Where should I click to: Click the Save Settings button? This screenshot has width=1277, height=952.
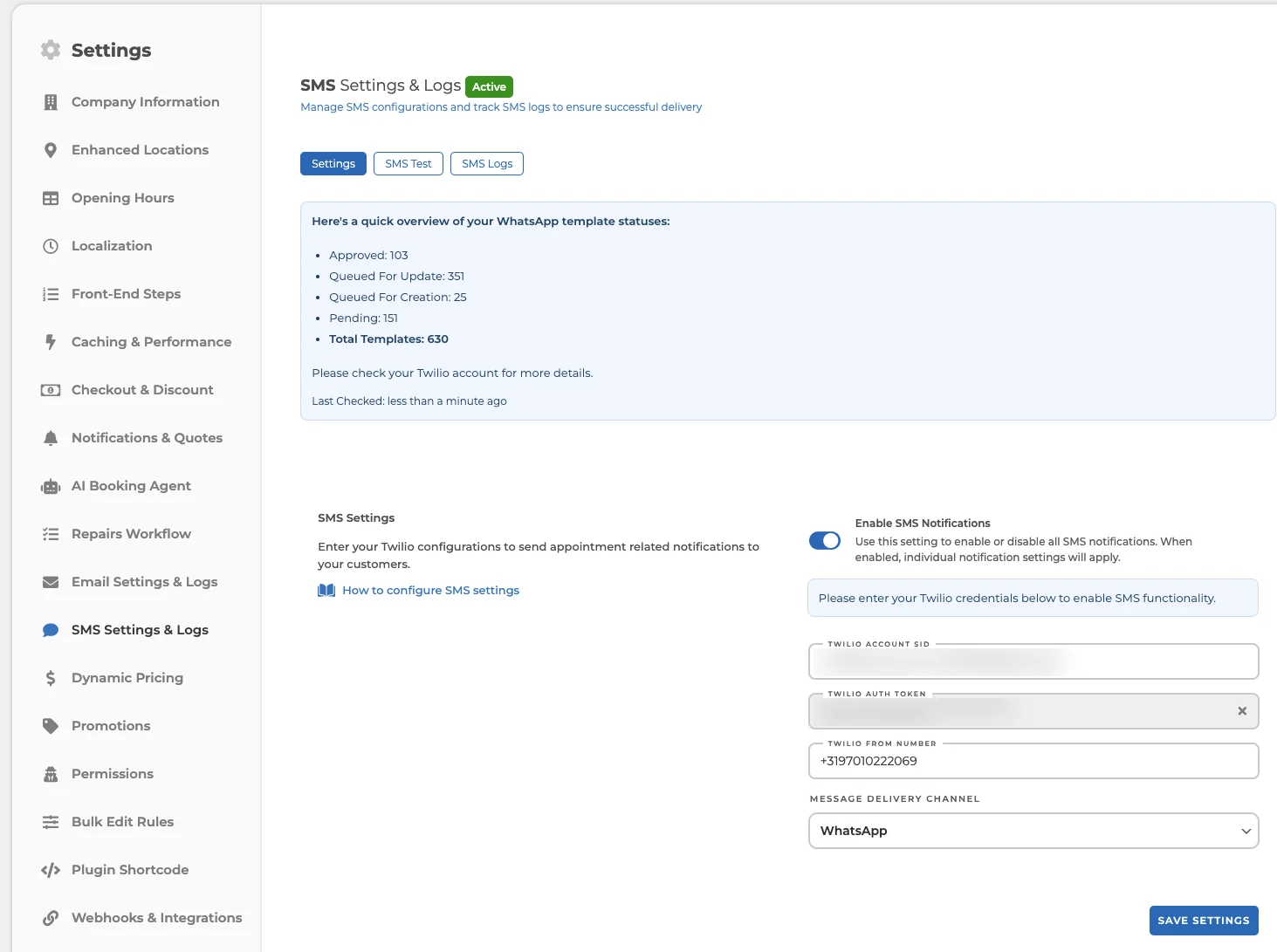click(1204, 921)
